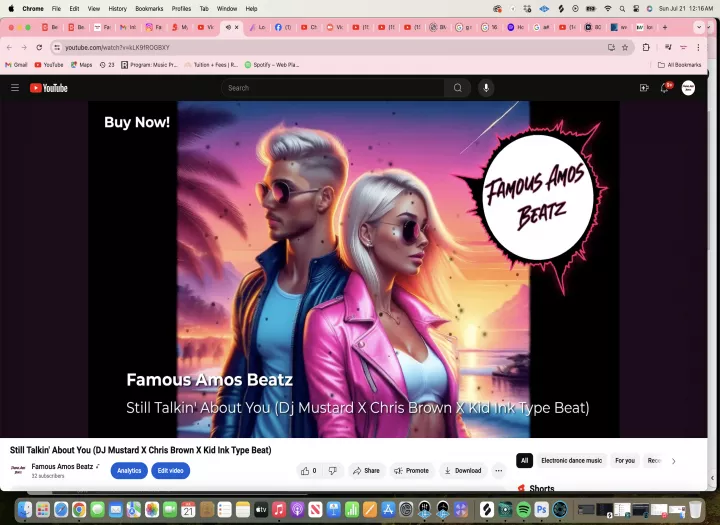Click the Share button below the video
This screenshot has width=720, height=525.
pyautogui.click(x=366, y=470)
